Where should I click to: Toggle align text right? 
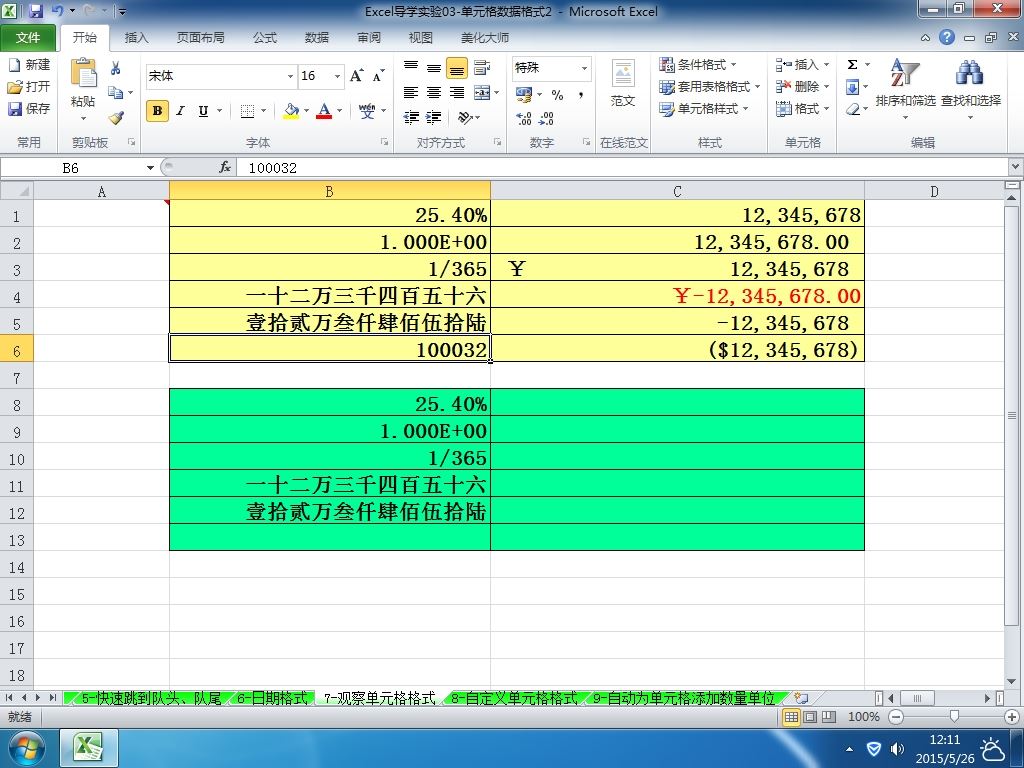click(457, 93)
